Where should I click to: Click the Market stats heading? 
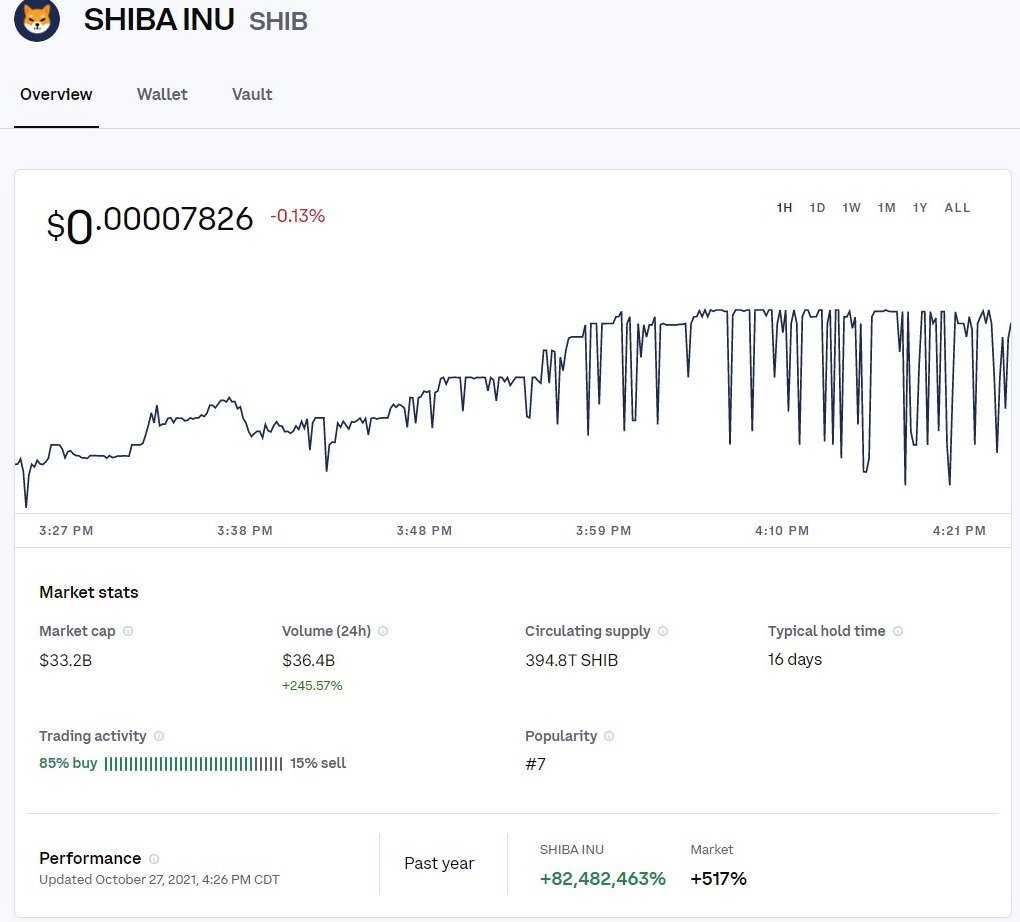coord(88,592)
